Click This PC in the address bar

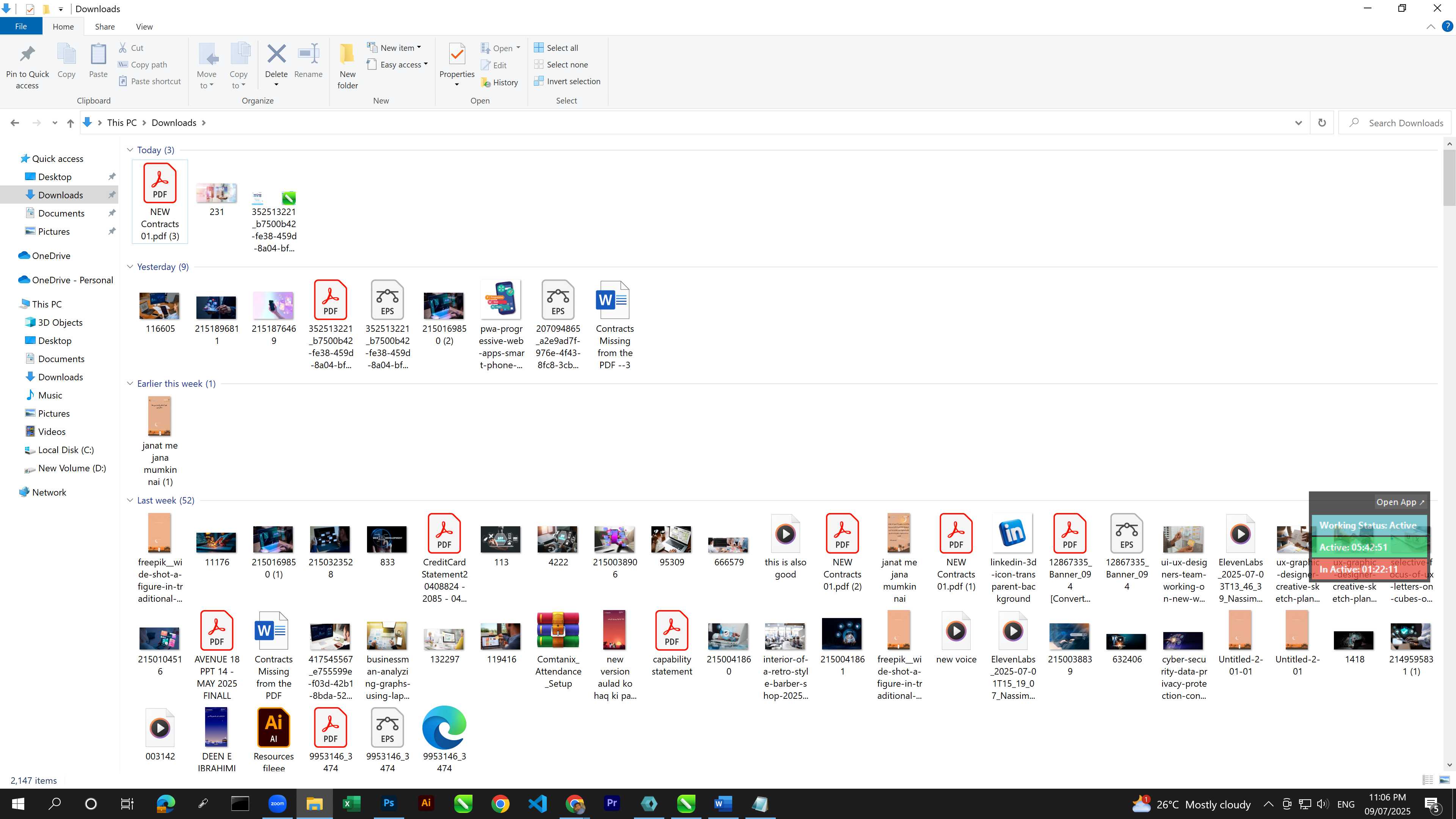point(122,122)
